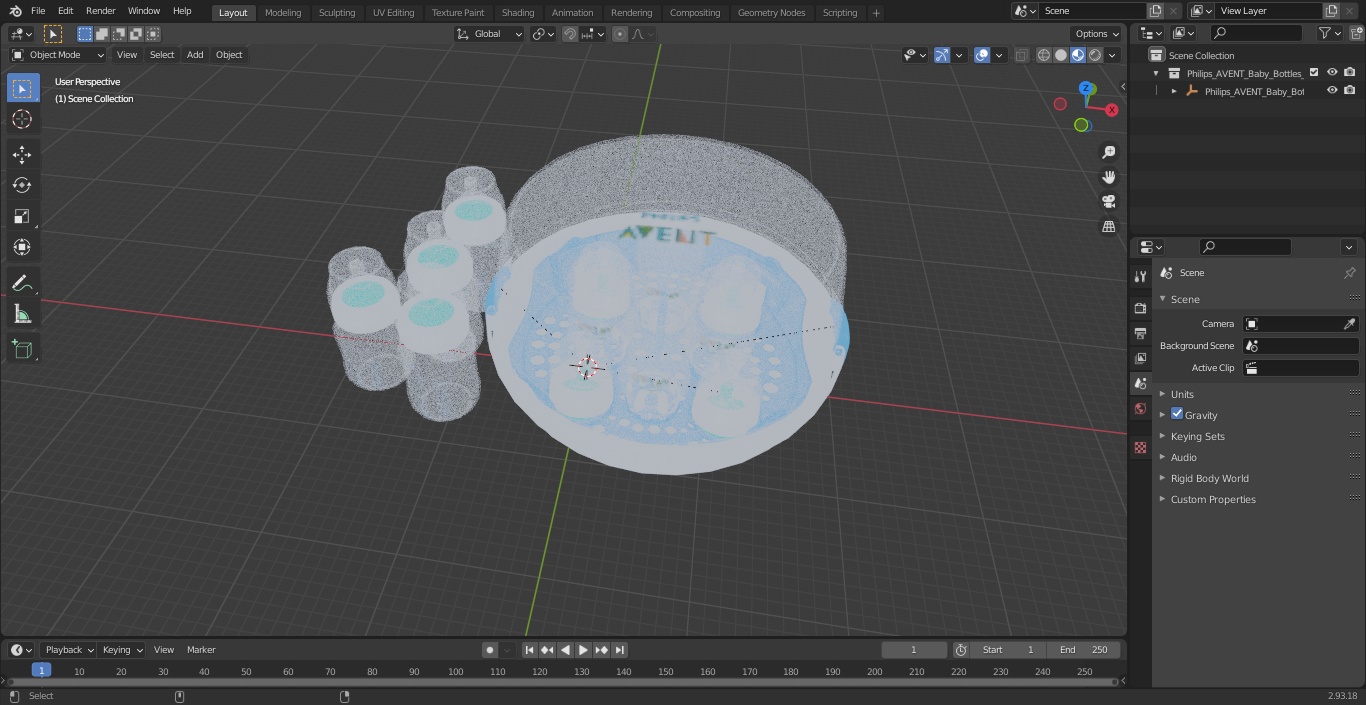Jump to the start frame
Screen dimensions: 1366x705
click(529, 650)
